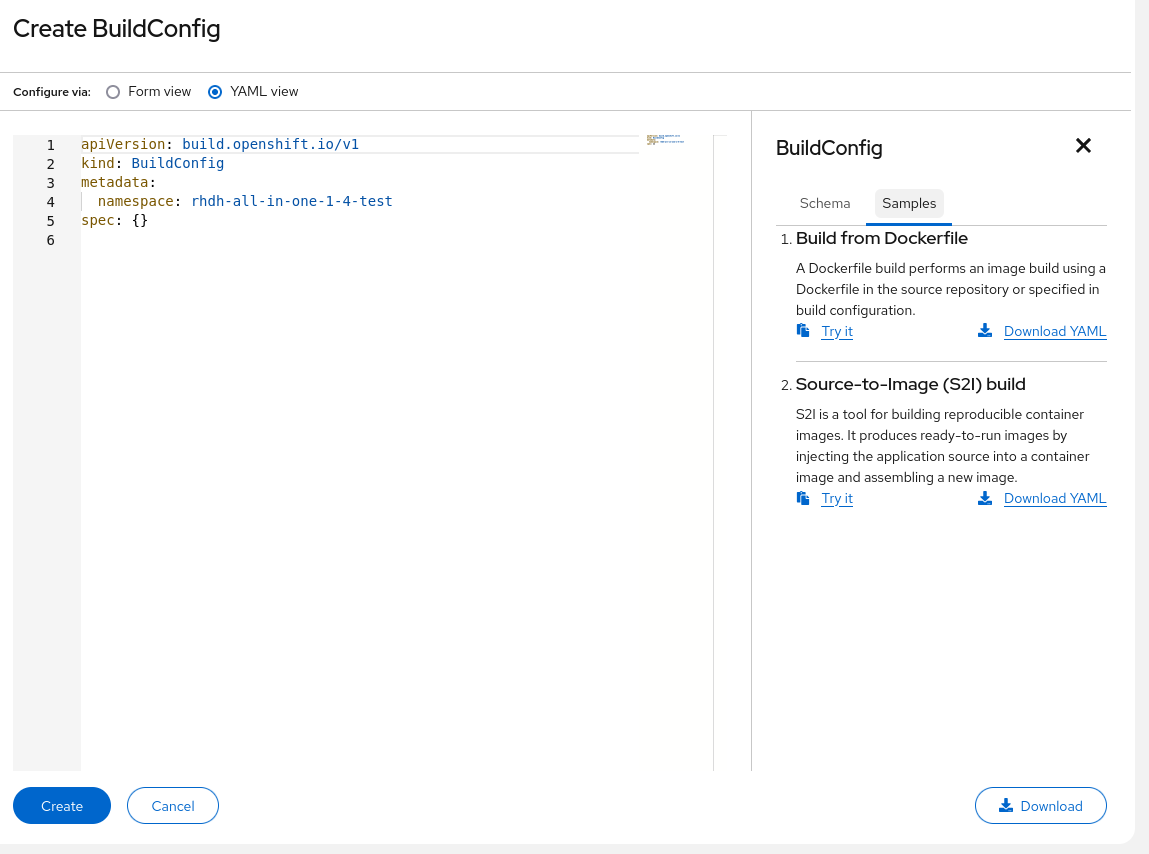Download YAML for the S2I build
Viewport: 1149px width, 854px height.
(1055, 499)
